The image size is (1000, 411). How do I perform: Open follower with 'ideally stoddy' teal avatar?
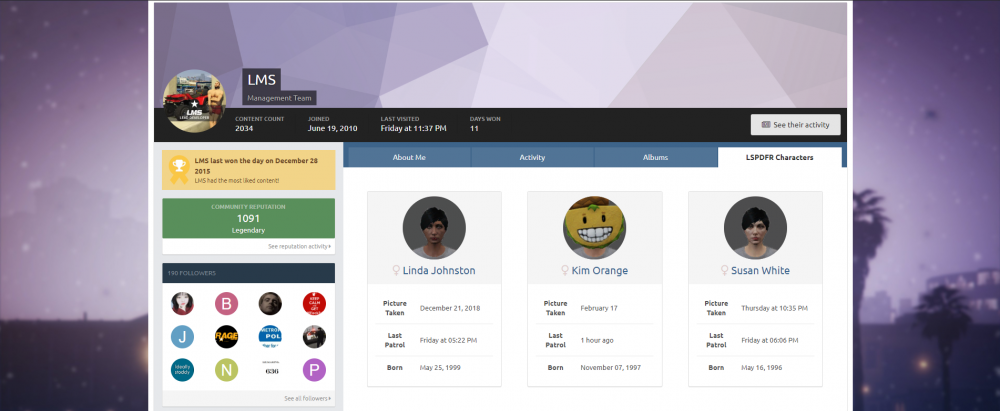coord(182,370)
